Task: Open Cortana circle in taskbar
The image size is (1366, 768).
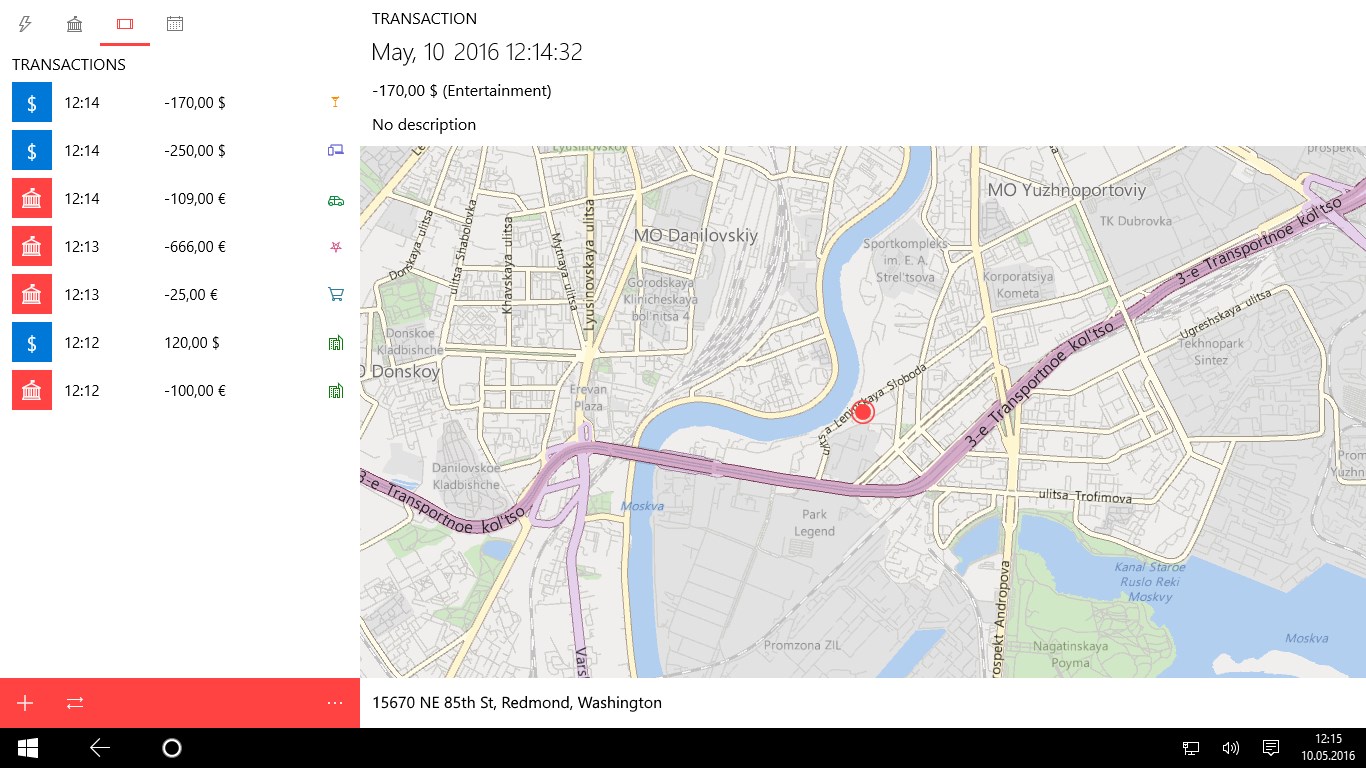Action: 172,748
